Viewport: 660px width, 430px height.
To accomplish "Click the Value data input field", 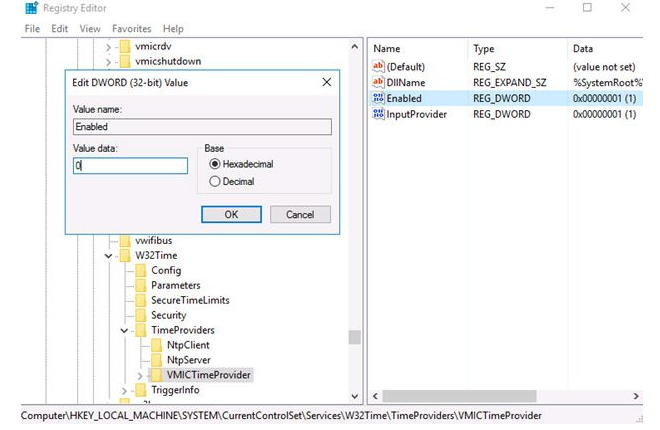I will click(130, 166).
